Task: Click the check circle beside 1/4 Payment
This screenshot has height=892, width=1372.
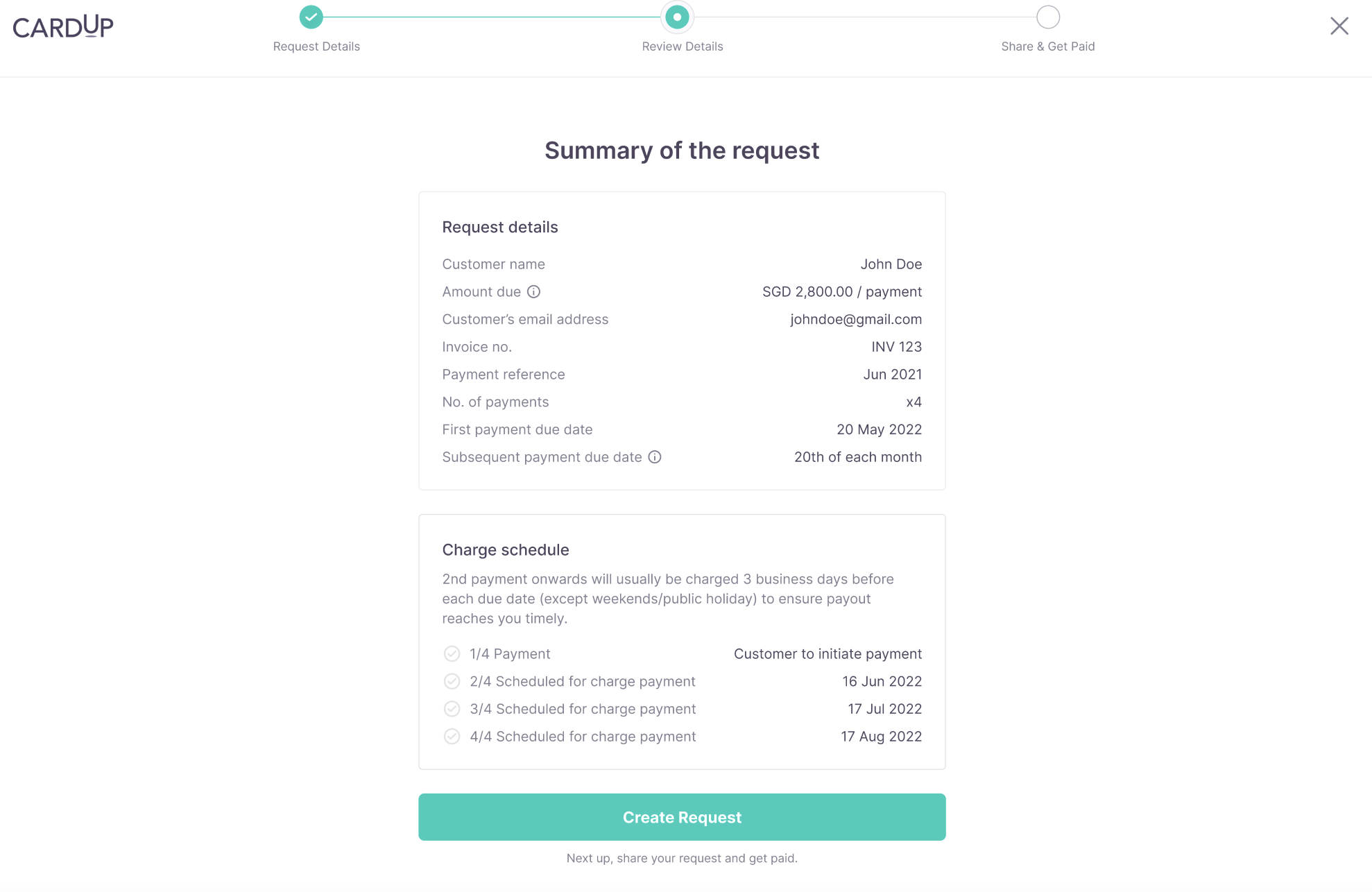Action: click(452, 654)
